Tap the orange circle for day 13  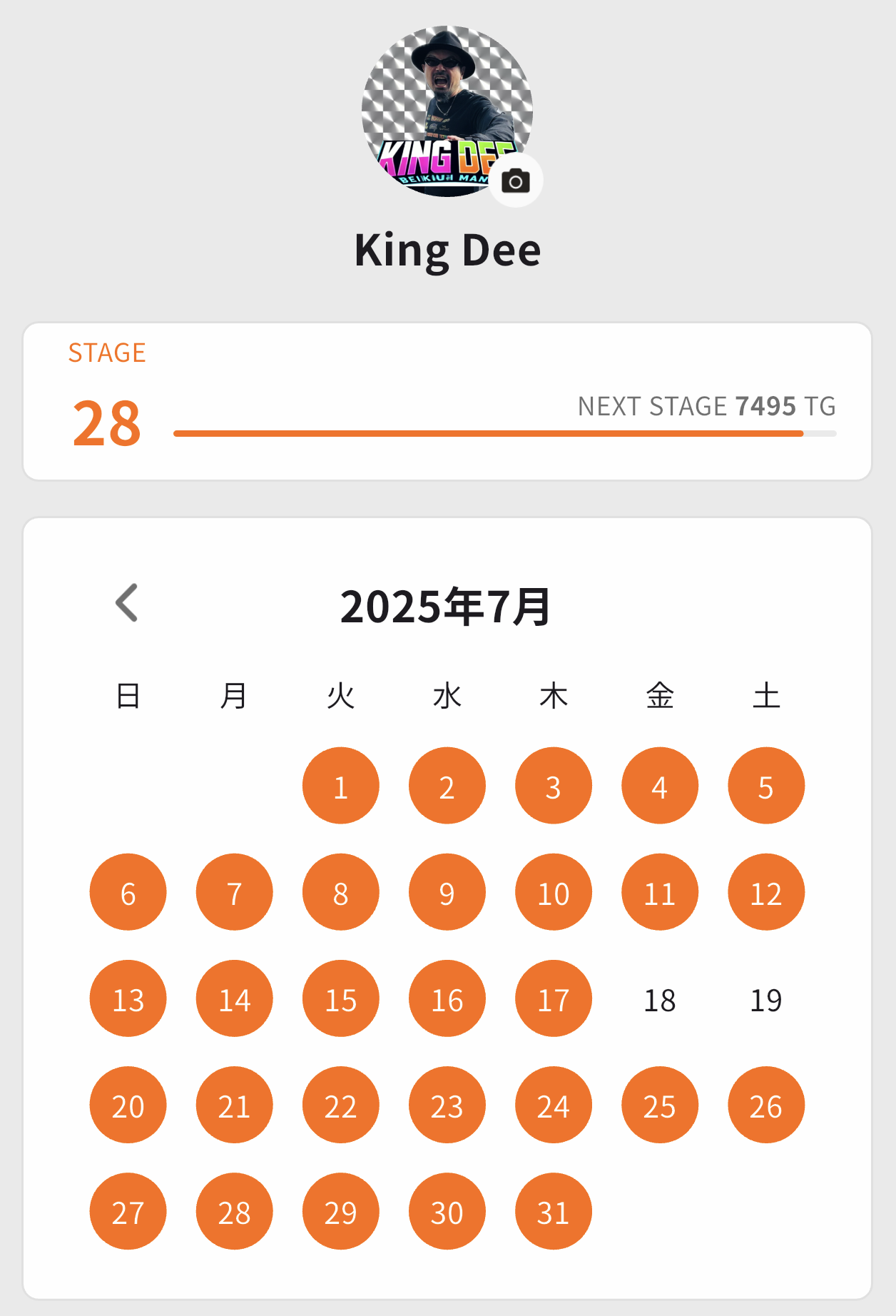pyautogui.click(x=128, y=999)
